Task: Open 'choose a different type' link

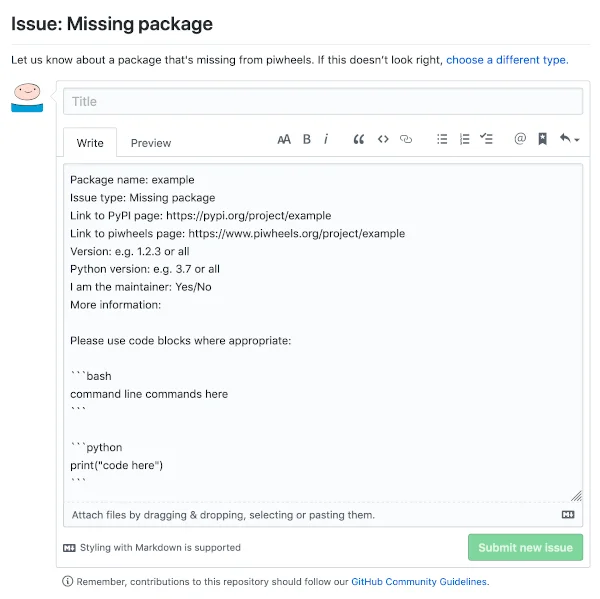Action: (507, 60)
